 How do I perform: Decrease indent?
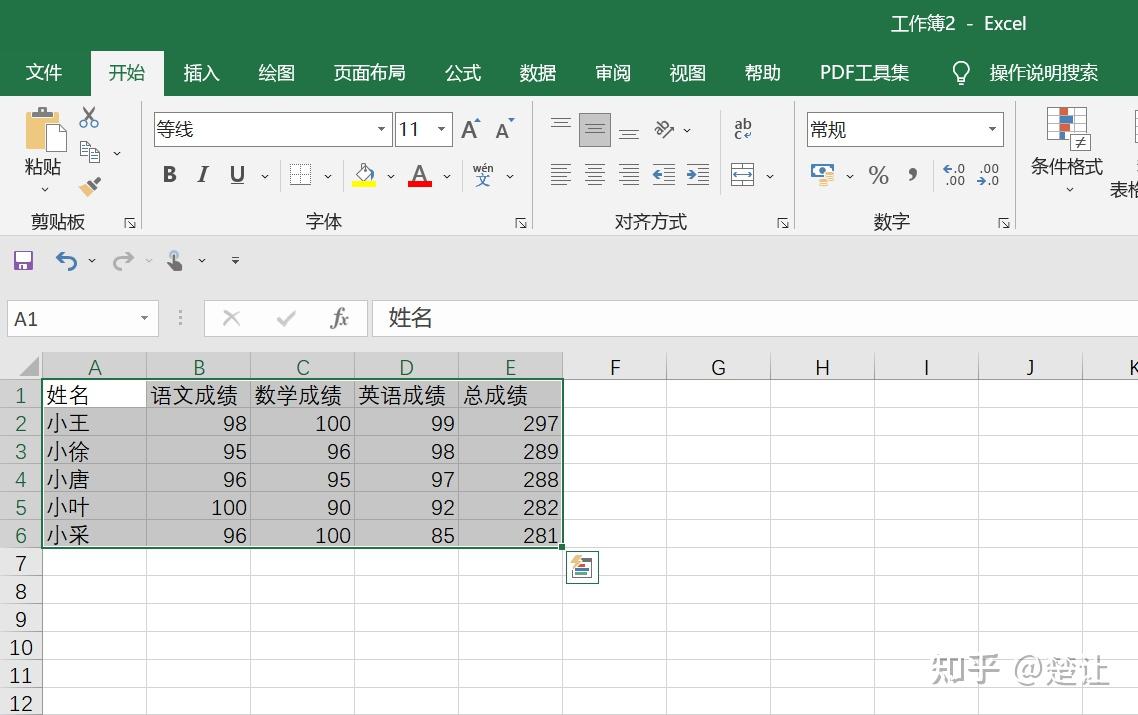[x=663, y=175]
